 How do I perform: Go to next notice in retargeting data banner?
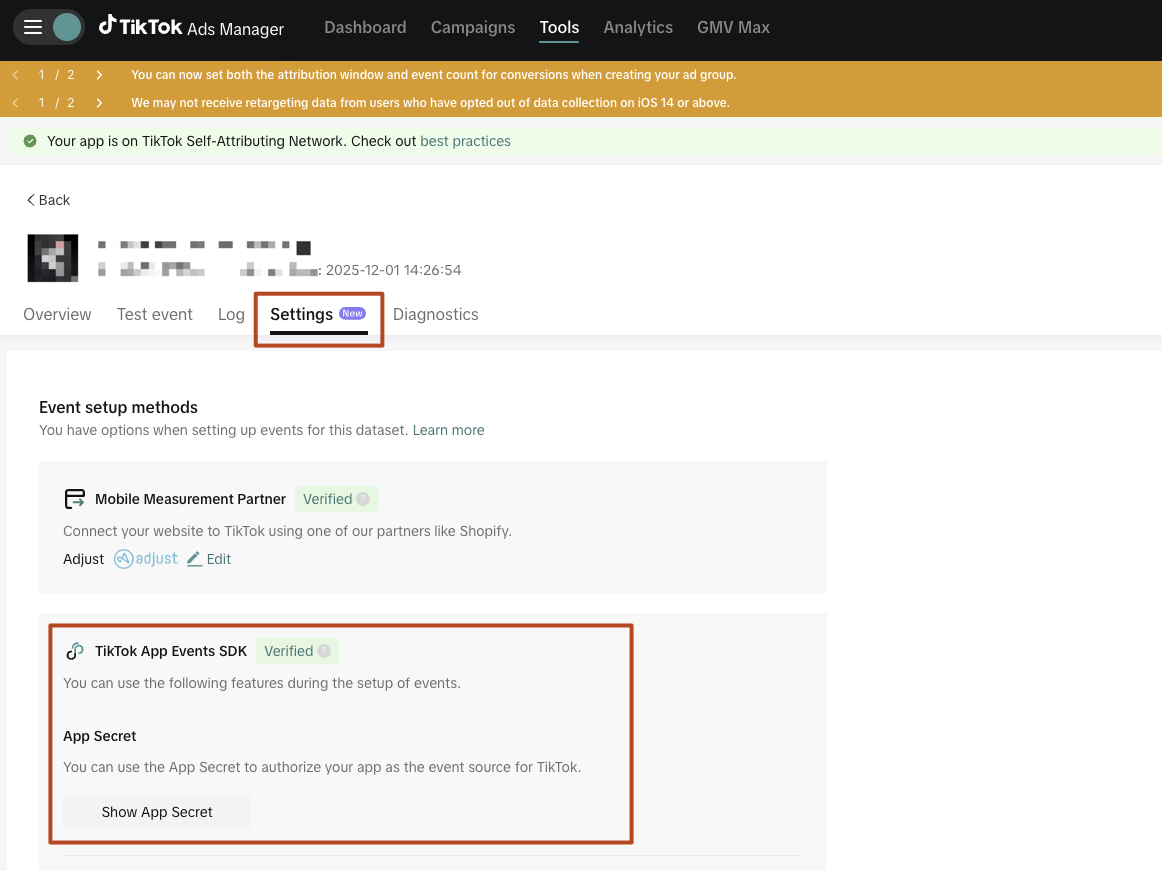click(99, 103)
